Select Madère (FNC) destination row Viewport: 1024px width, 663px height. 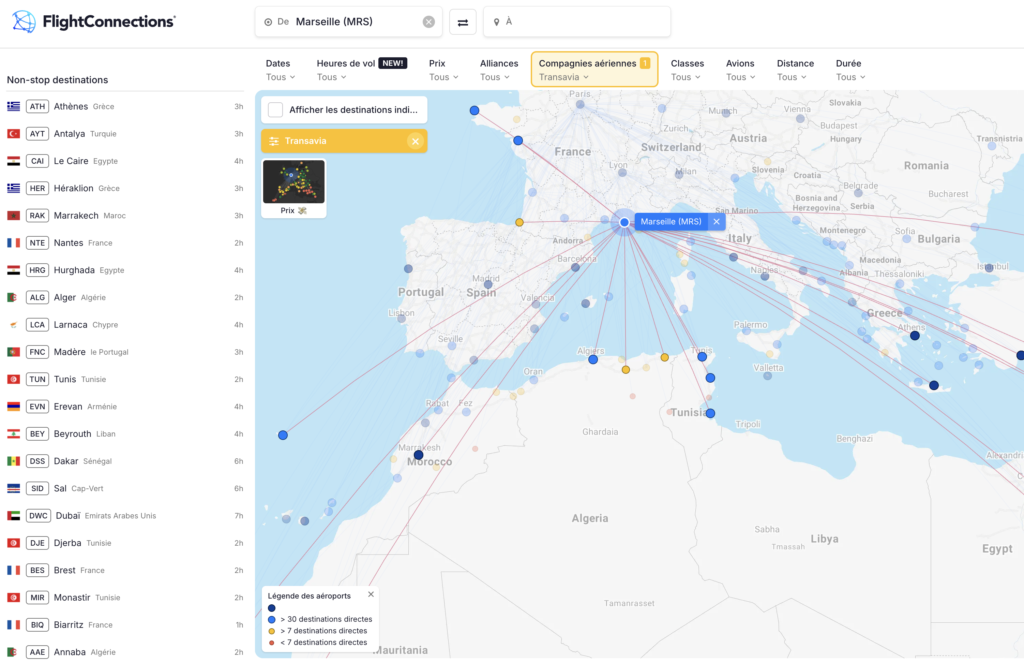(x=125, y=352)
